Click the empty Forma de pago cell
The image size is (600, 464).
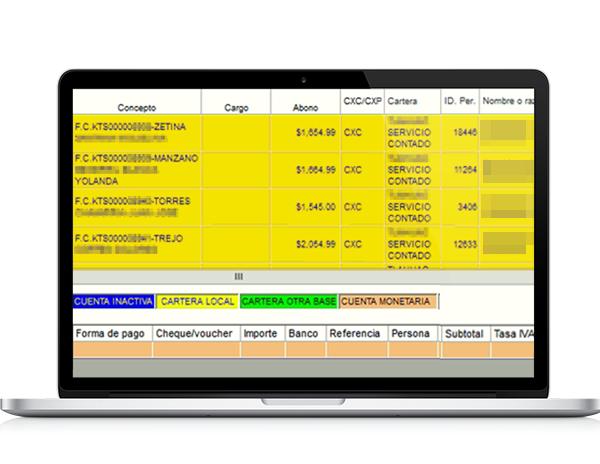pos(112,350)
